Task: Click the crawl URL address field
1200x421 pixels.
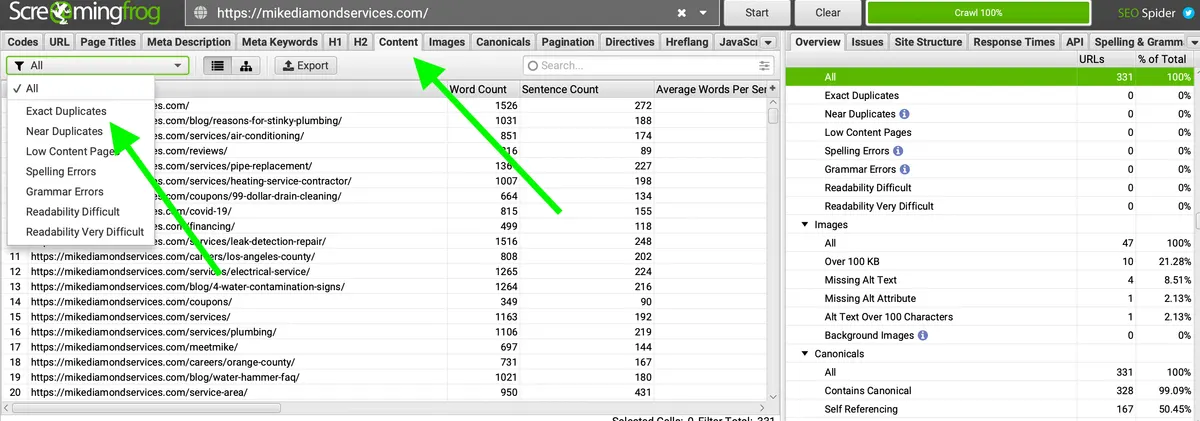Action: [x=440, y=14]
